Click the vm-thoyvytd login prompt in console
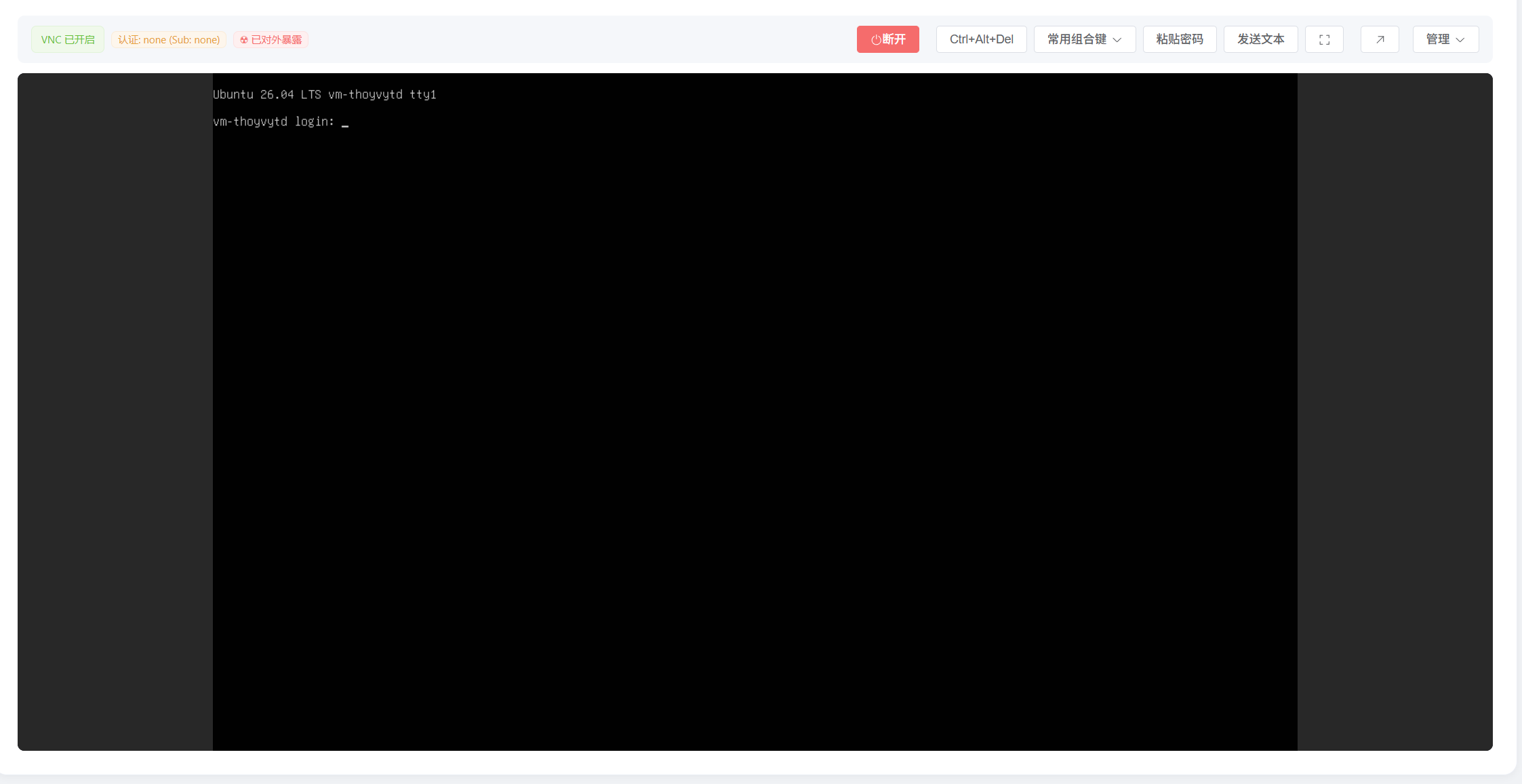Viewport: 1522px width, 784px height. (274, 122)
